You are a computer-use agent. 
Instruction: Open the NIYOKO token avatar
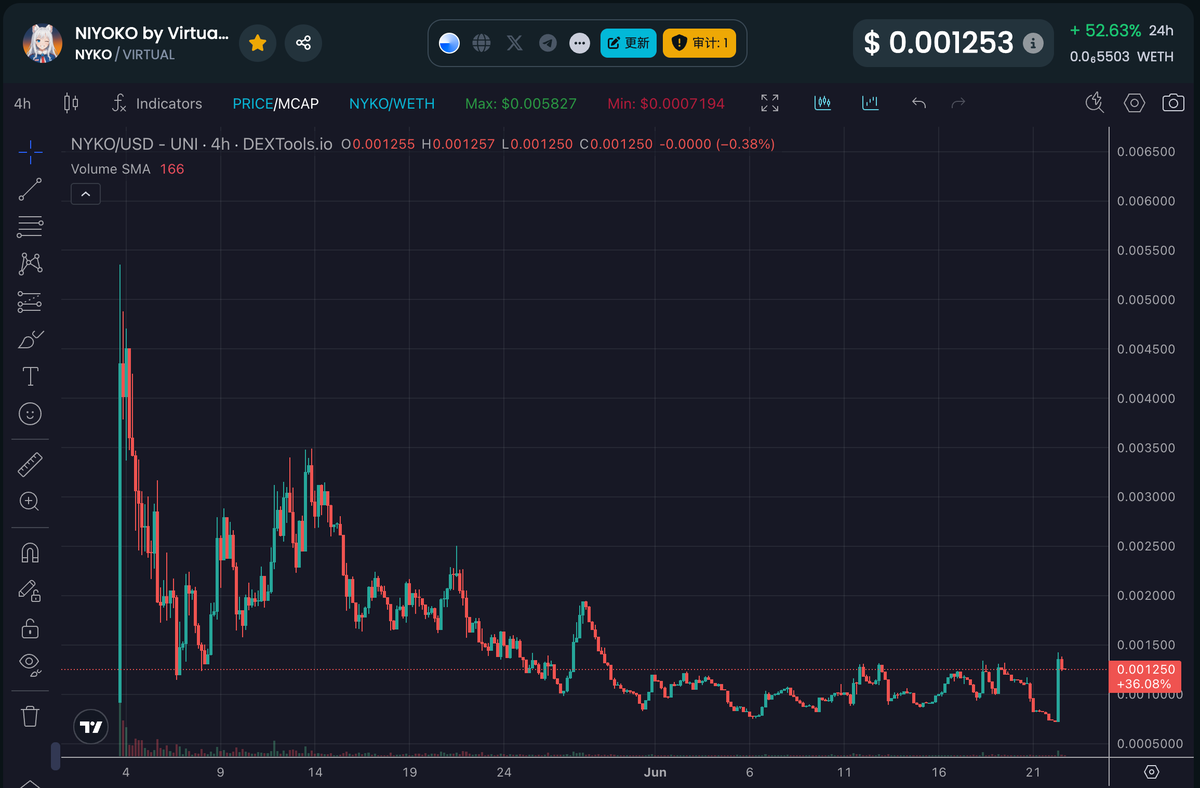(43, 43)
